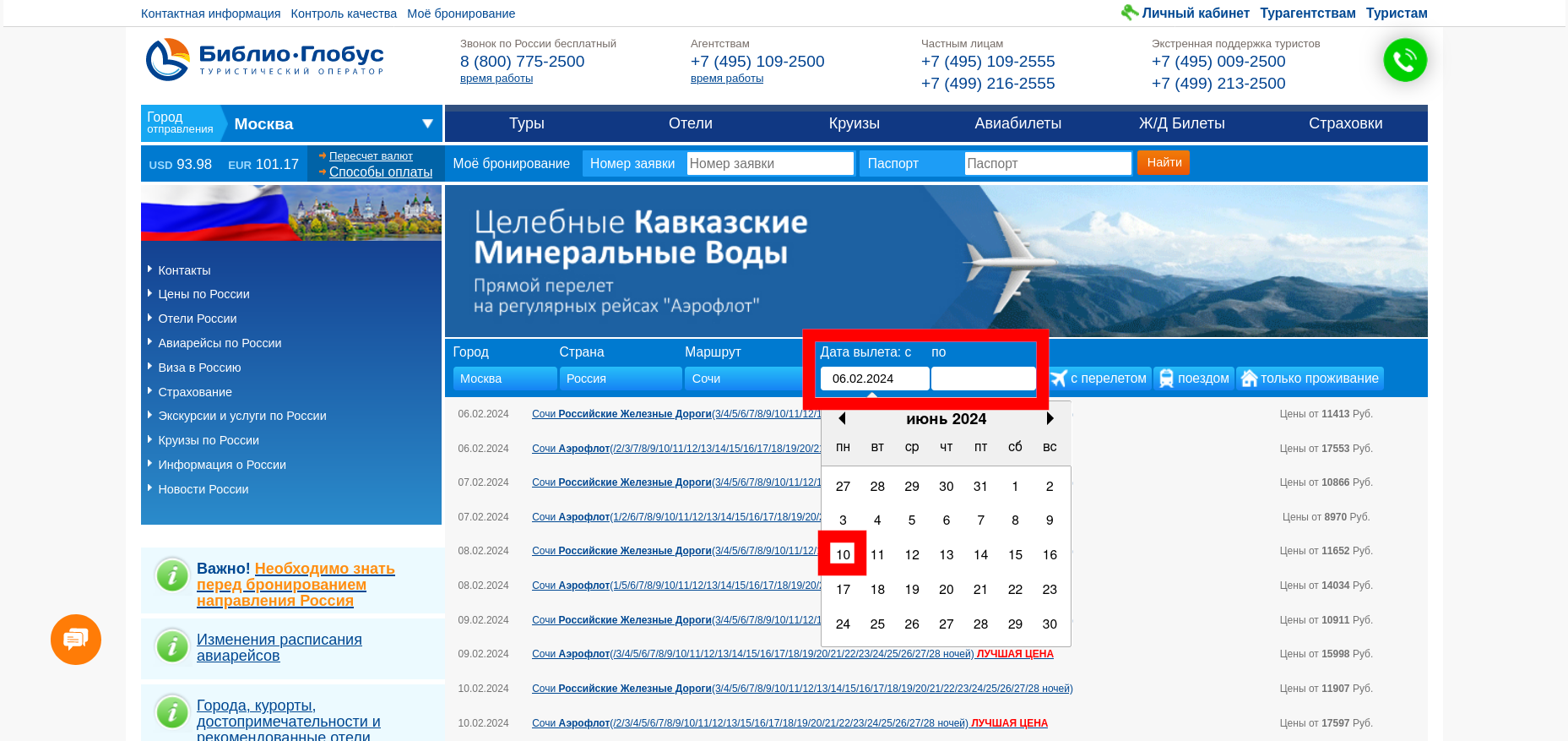Open the orange chat widget
The width and height of the screenshot is (1568, 741).
click(76, 640)
